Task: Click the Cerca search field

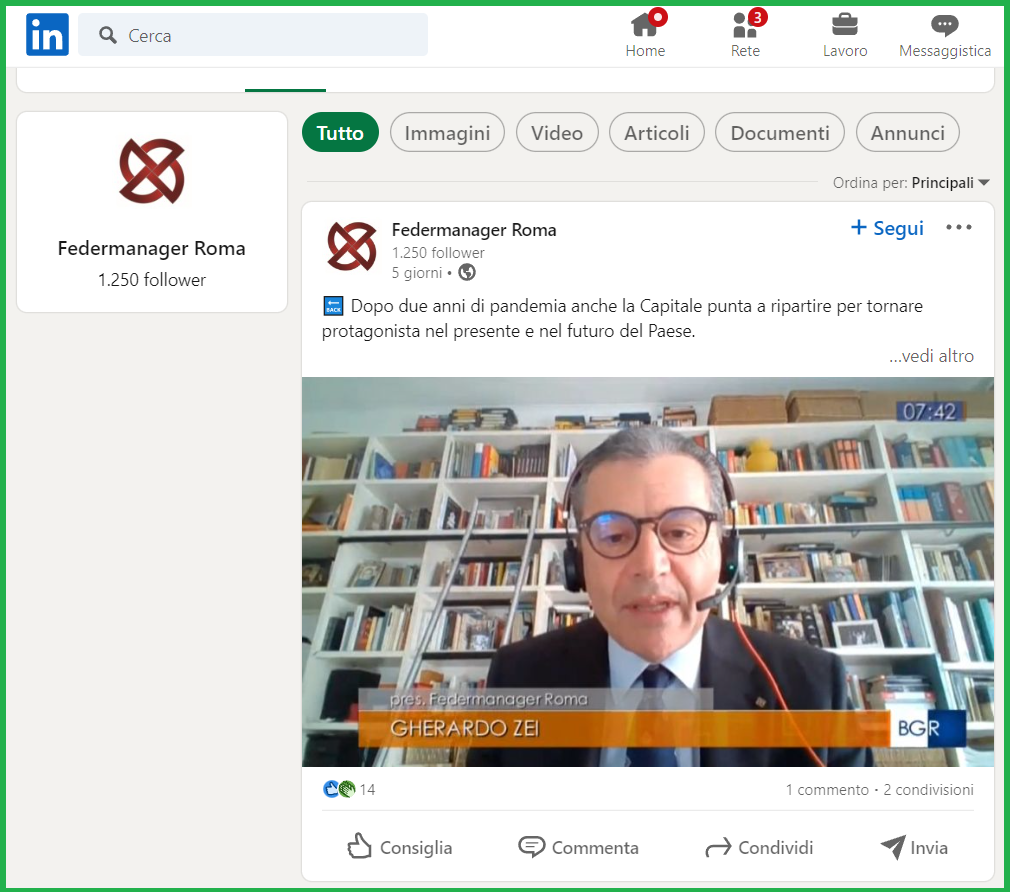Action: 252,35
